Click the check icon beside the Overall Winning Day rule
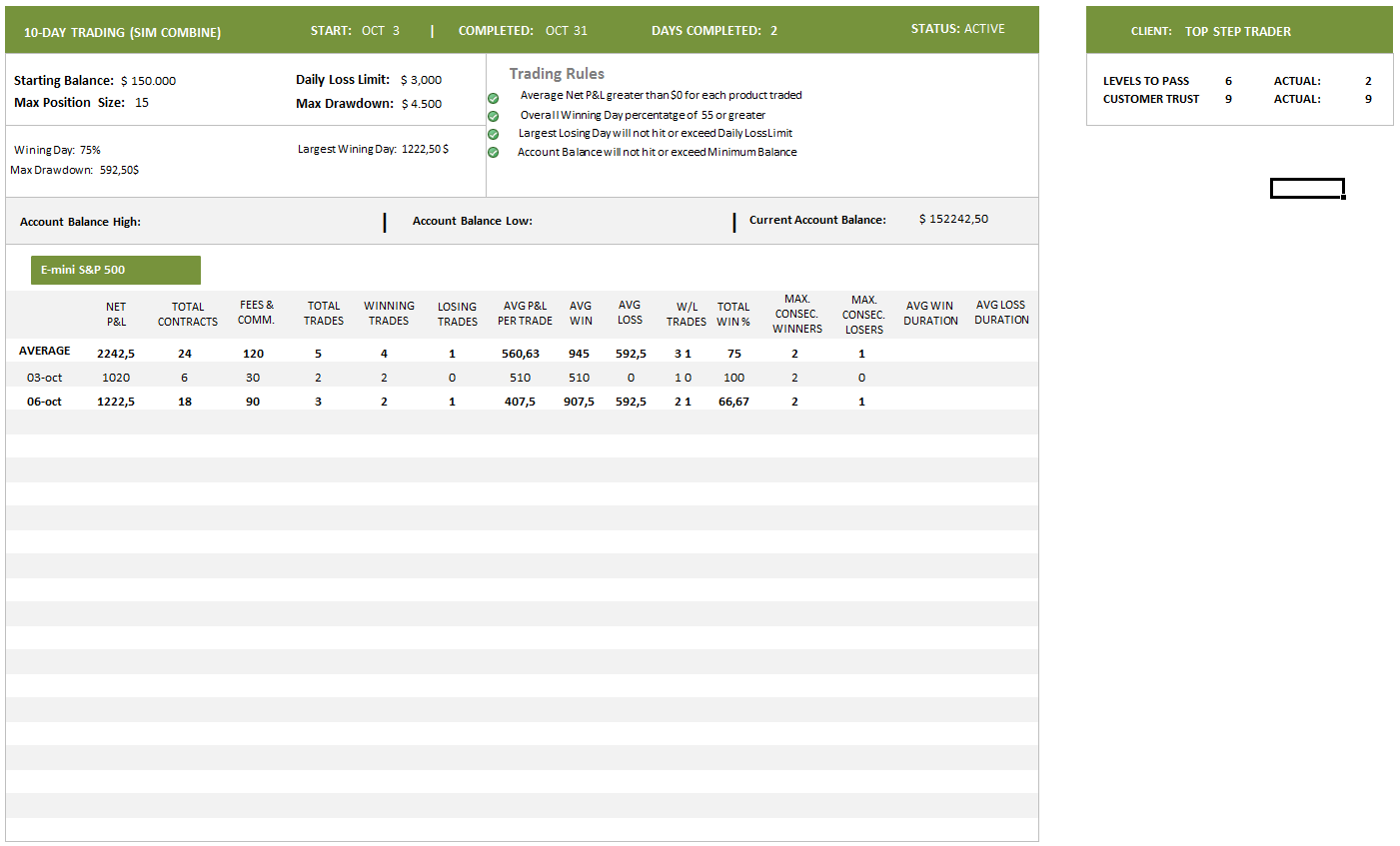 pyautogui.click(x=493, y=116)
